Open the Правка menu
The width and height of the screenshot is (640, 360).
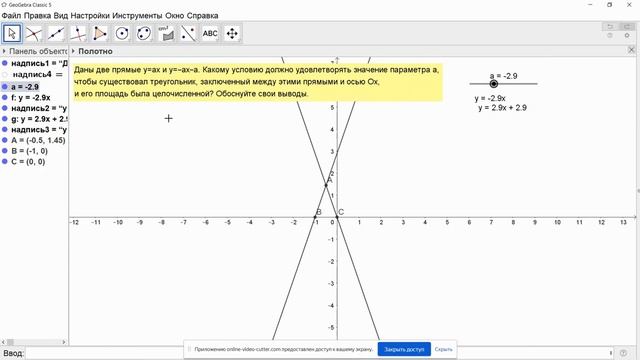tap(37, 16)
